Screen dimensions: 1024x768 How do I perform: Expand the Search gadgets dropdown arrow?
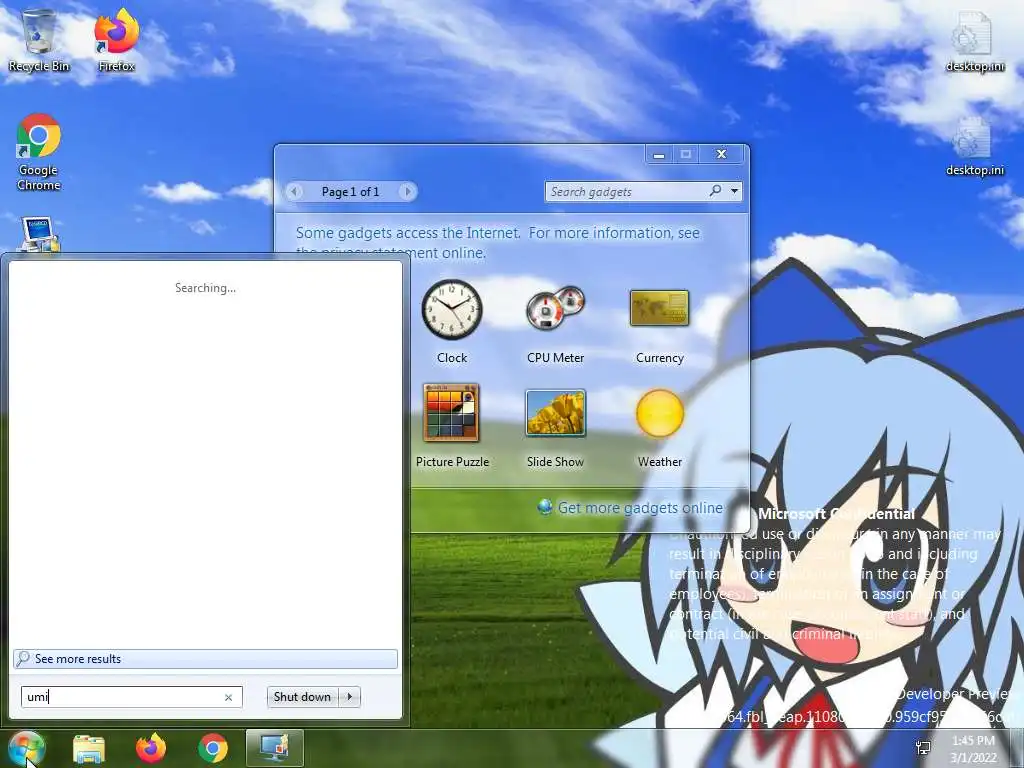point(735,191)
